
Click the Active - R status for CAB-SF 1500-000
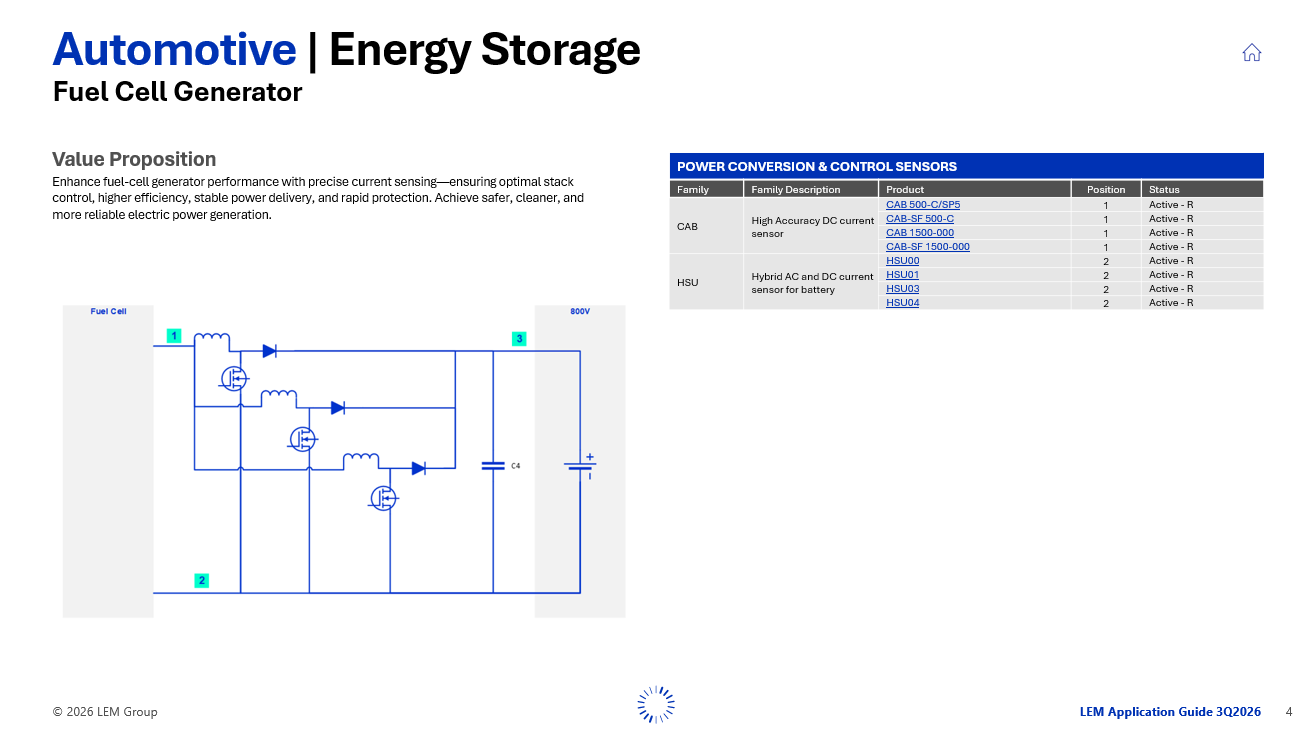click(1171, 247)
